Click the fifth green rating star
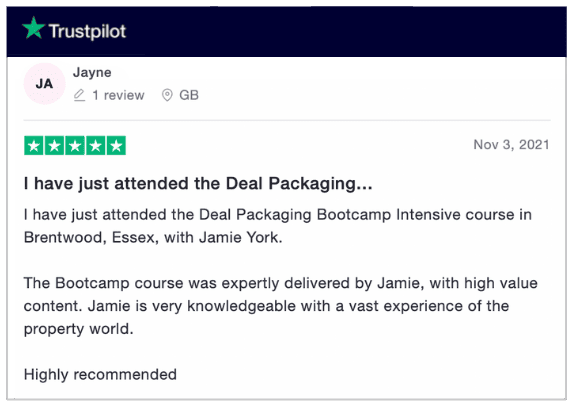The height and width of the screenshot is (408, 573). pyautogui.click(x=116, y=146)
